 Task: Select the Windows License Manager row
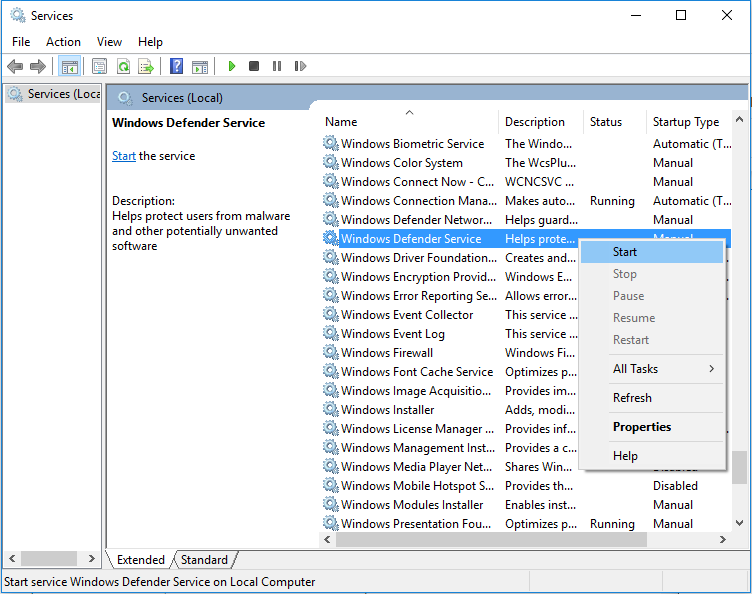(450, 429)
